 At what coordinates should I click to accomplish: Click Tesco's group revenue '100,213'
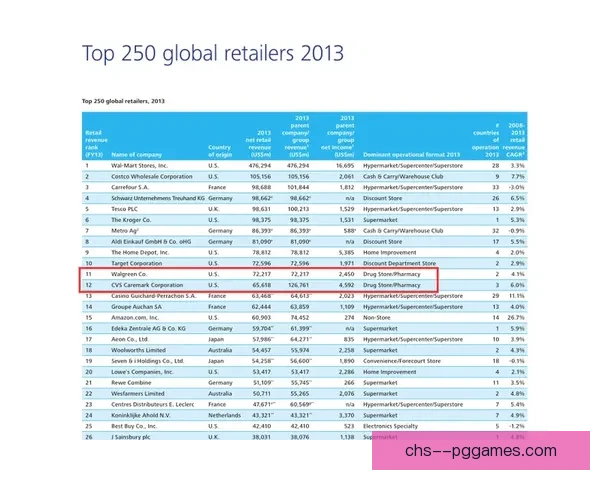click(x=298, y=209)
